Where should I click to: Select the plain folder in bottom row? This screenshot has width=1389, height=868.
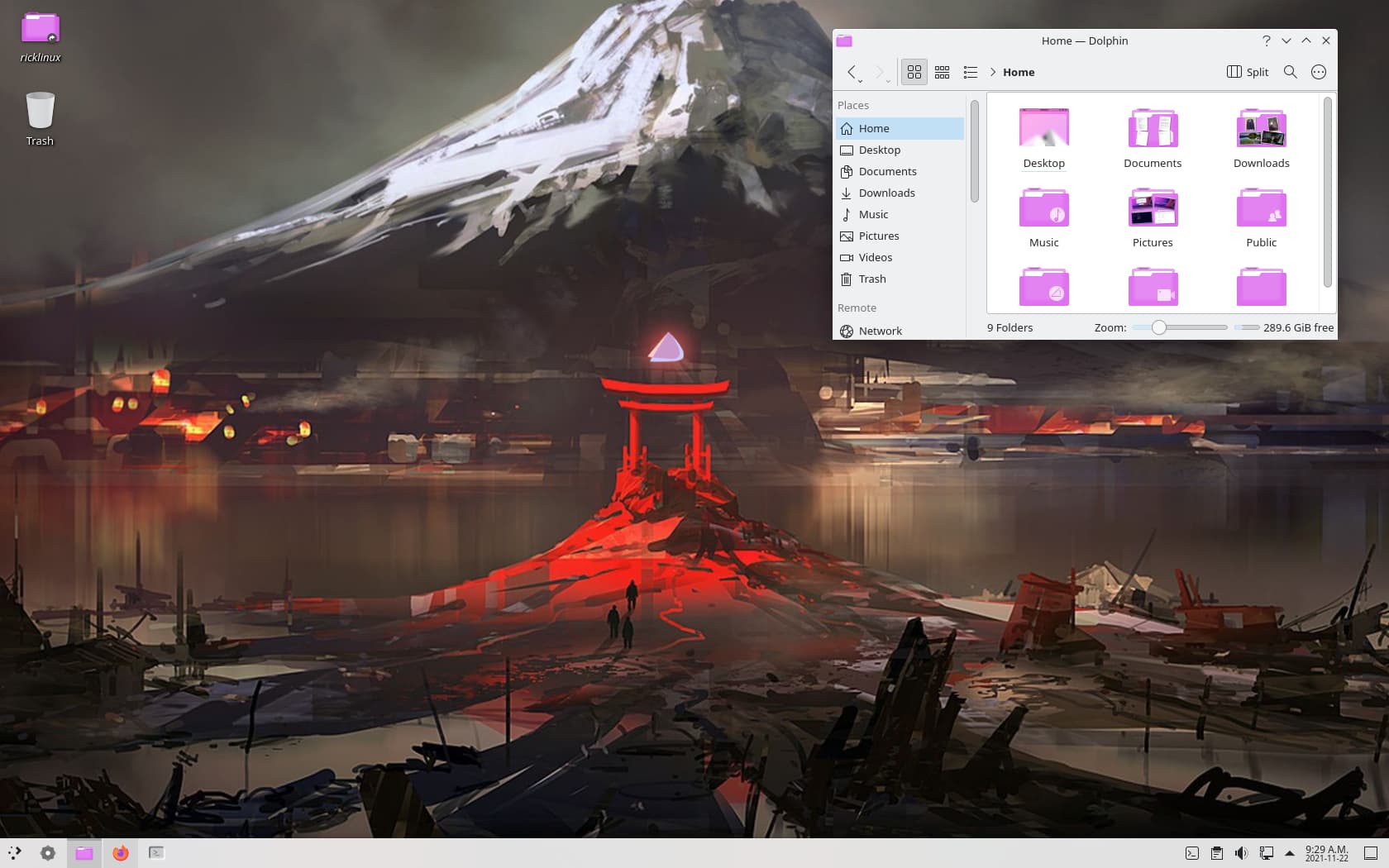[1262, 287]
